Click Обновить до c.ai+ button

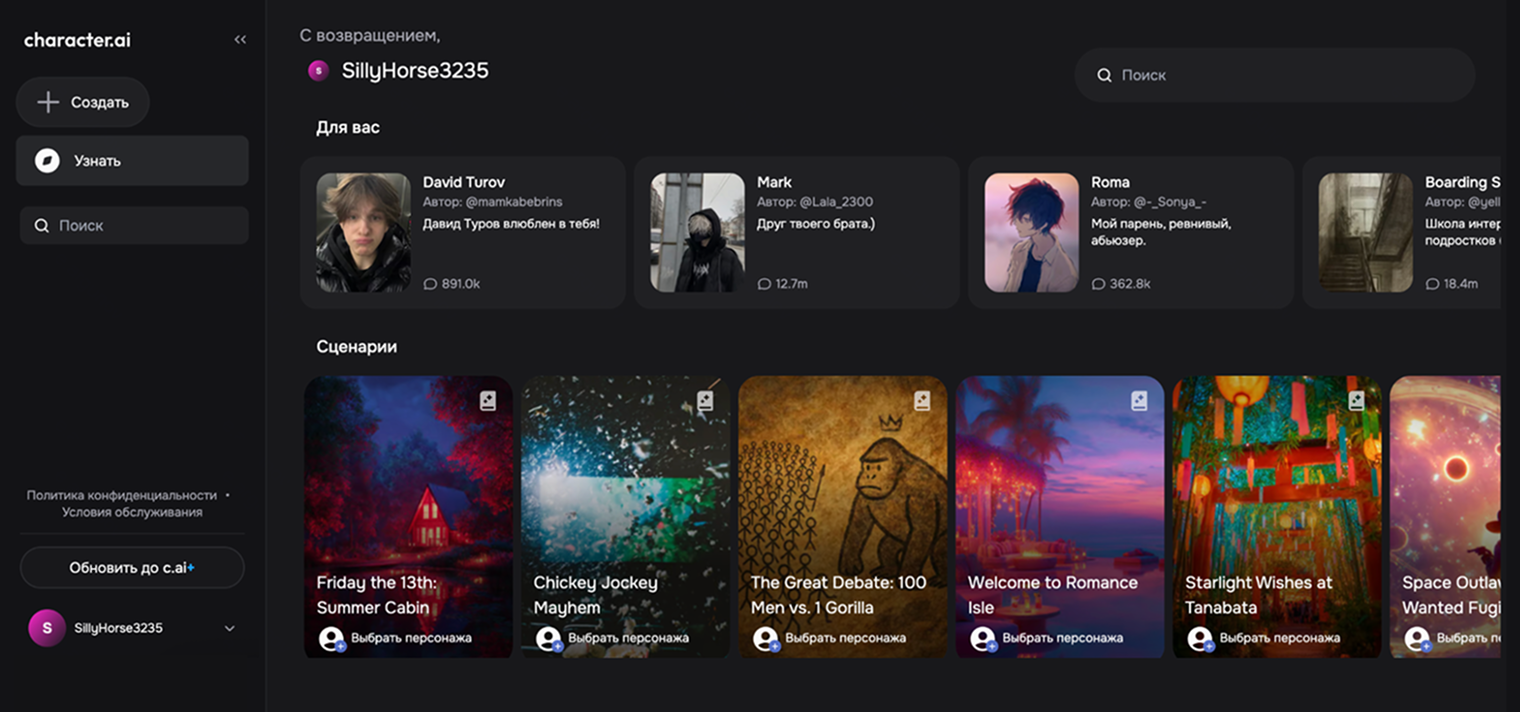132,568
